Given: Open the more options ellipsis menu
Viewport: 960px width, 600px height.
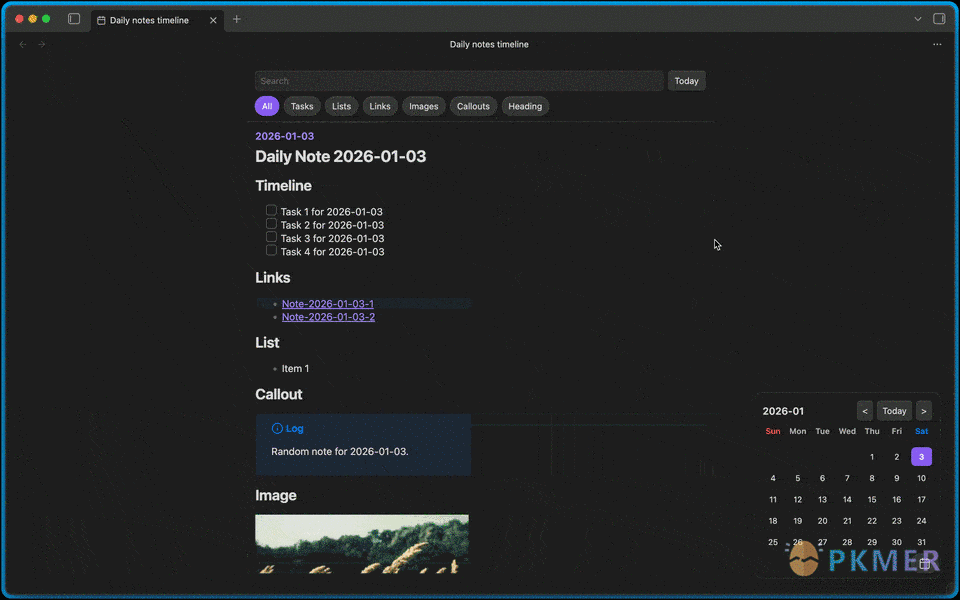Looking at the screenshot, I should pos(937,44).
